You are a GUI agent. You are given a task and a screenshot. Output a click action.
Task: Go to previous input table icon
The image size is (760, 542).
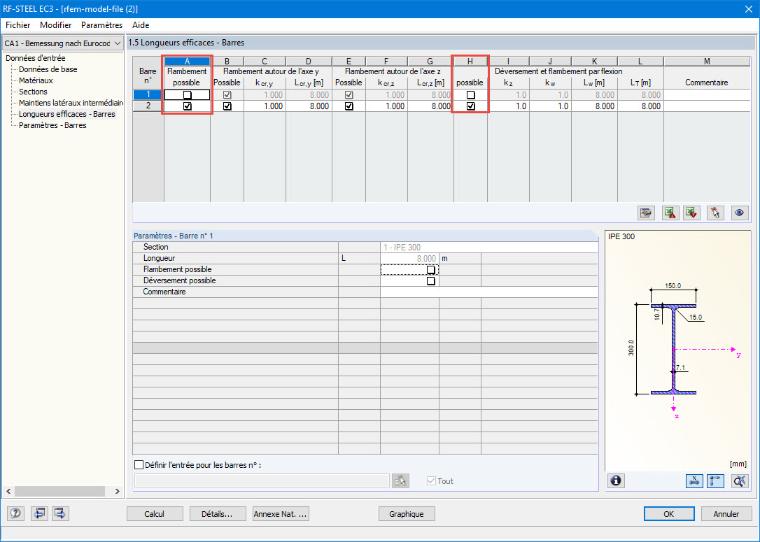(39, 513)
